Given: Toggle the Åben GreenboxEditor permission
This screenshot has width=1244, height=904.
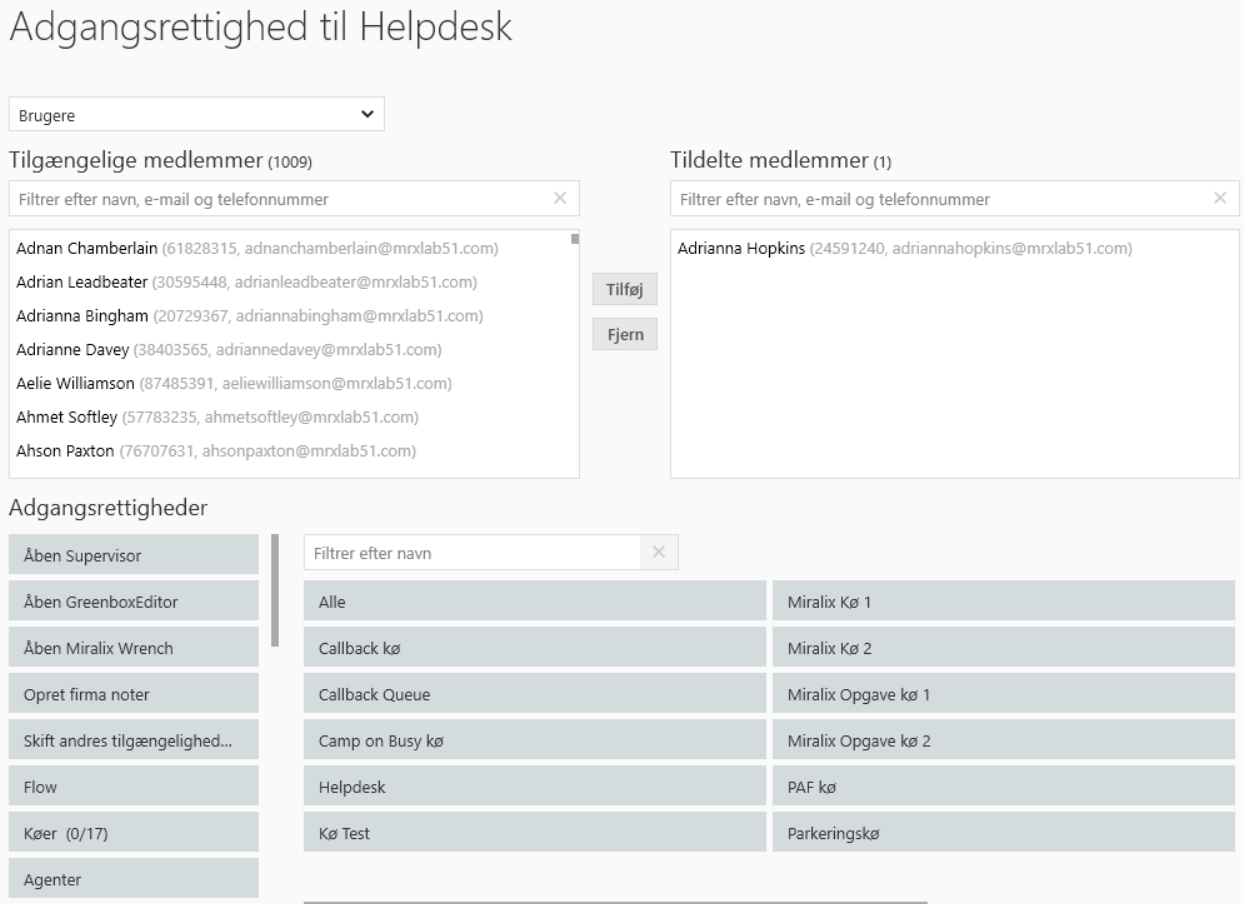Looking at the screenshot, I should [134, 601].
